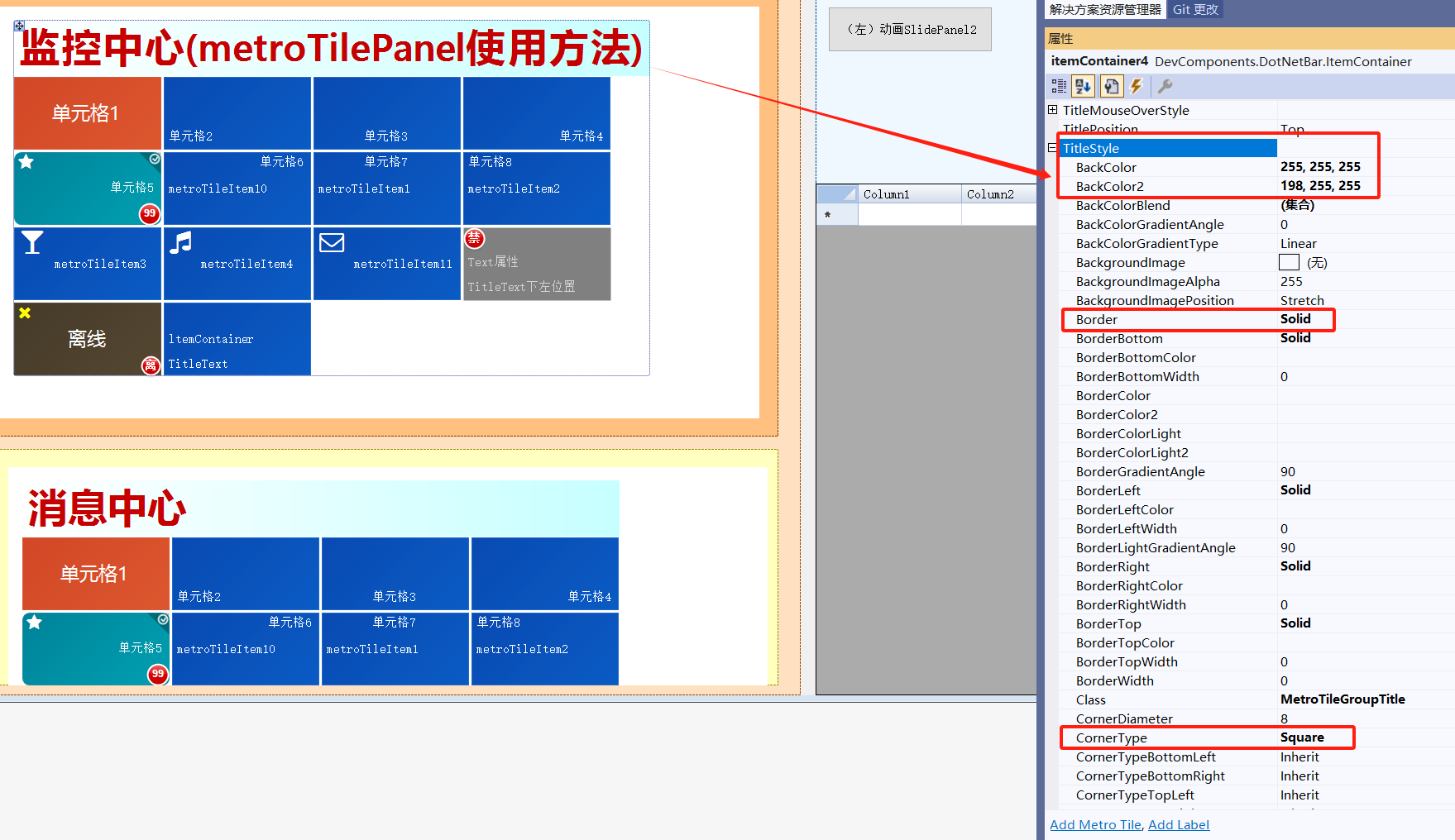This screenshot has height=840, width=1455.
Task: Select the 离线 tile
Action: 87,339
